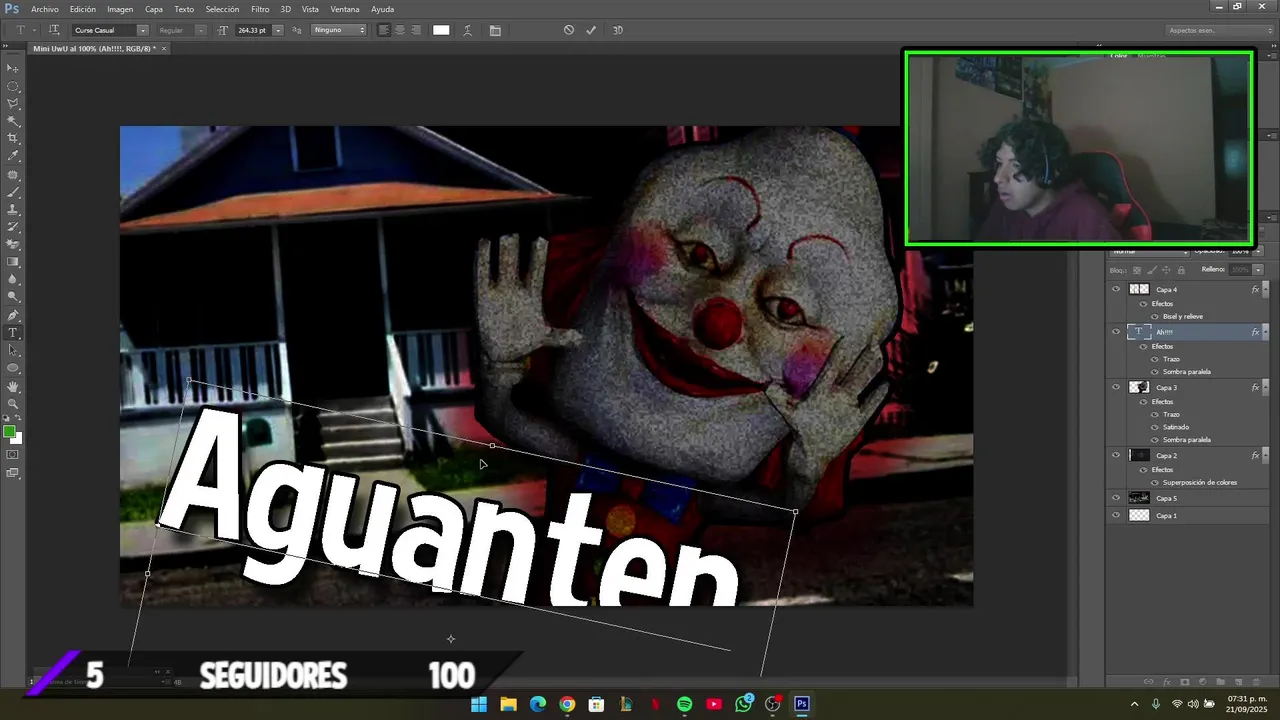The width and height of the screenshot is (1280, 720).
Task: Select the Path Selection tool
Action: tap(13, 350)
